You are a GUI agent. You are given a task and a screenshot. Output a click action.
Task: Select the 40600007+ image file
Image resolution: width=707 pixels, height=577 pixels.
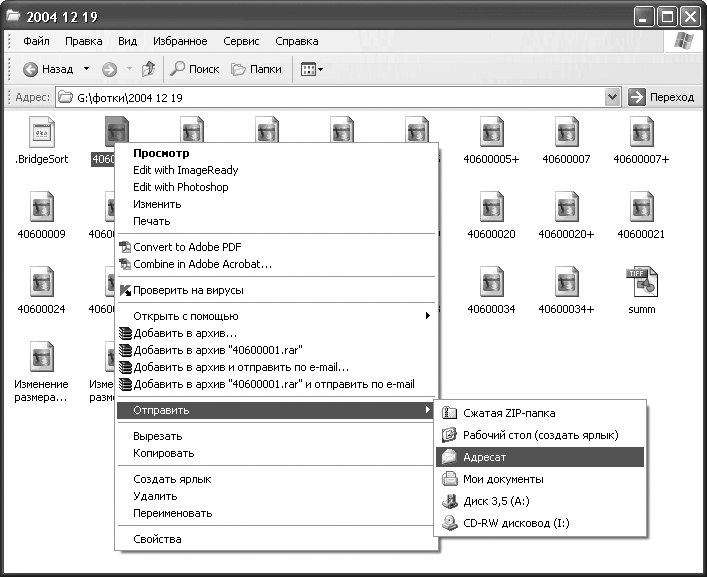[641, 133]
